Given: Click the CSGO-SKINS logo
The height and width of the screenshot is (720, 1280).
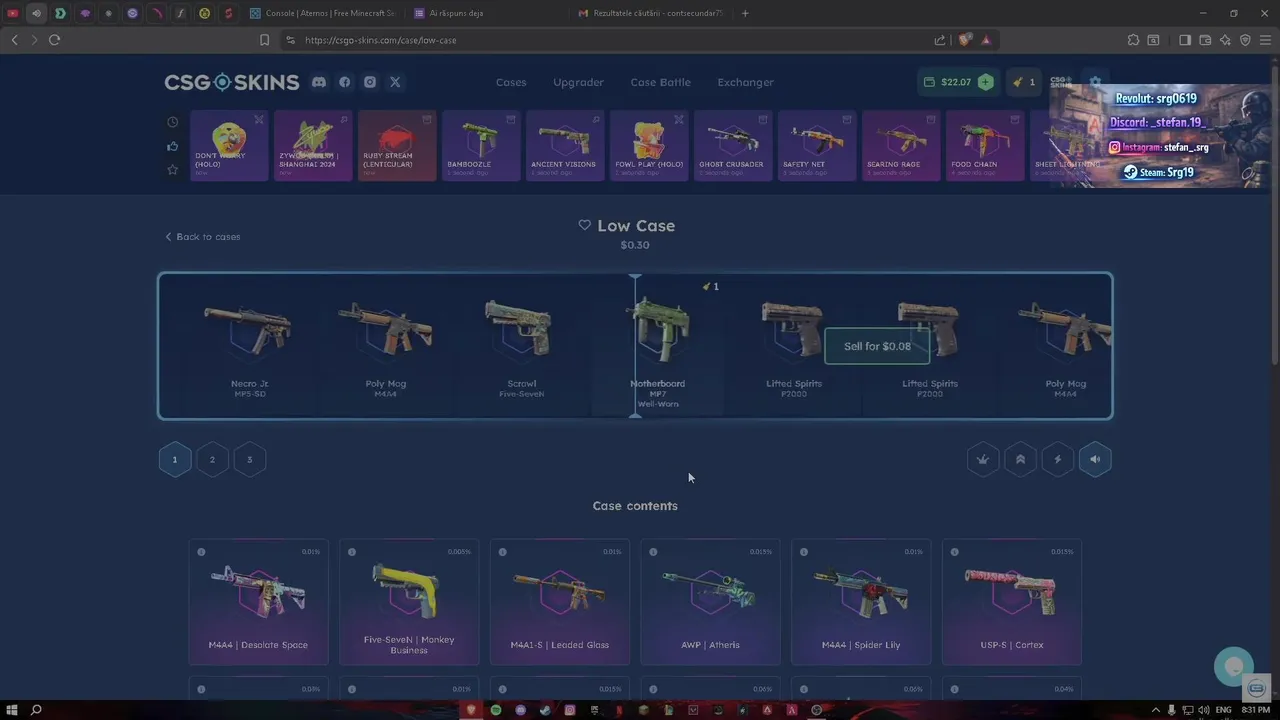Looking at the screenshot, I should click(232, 82).
